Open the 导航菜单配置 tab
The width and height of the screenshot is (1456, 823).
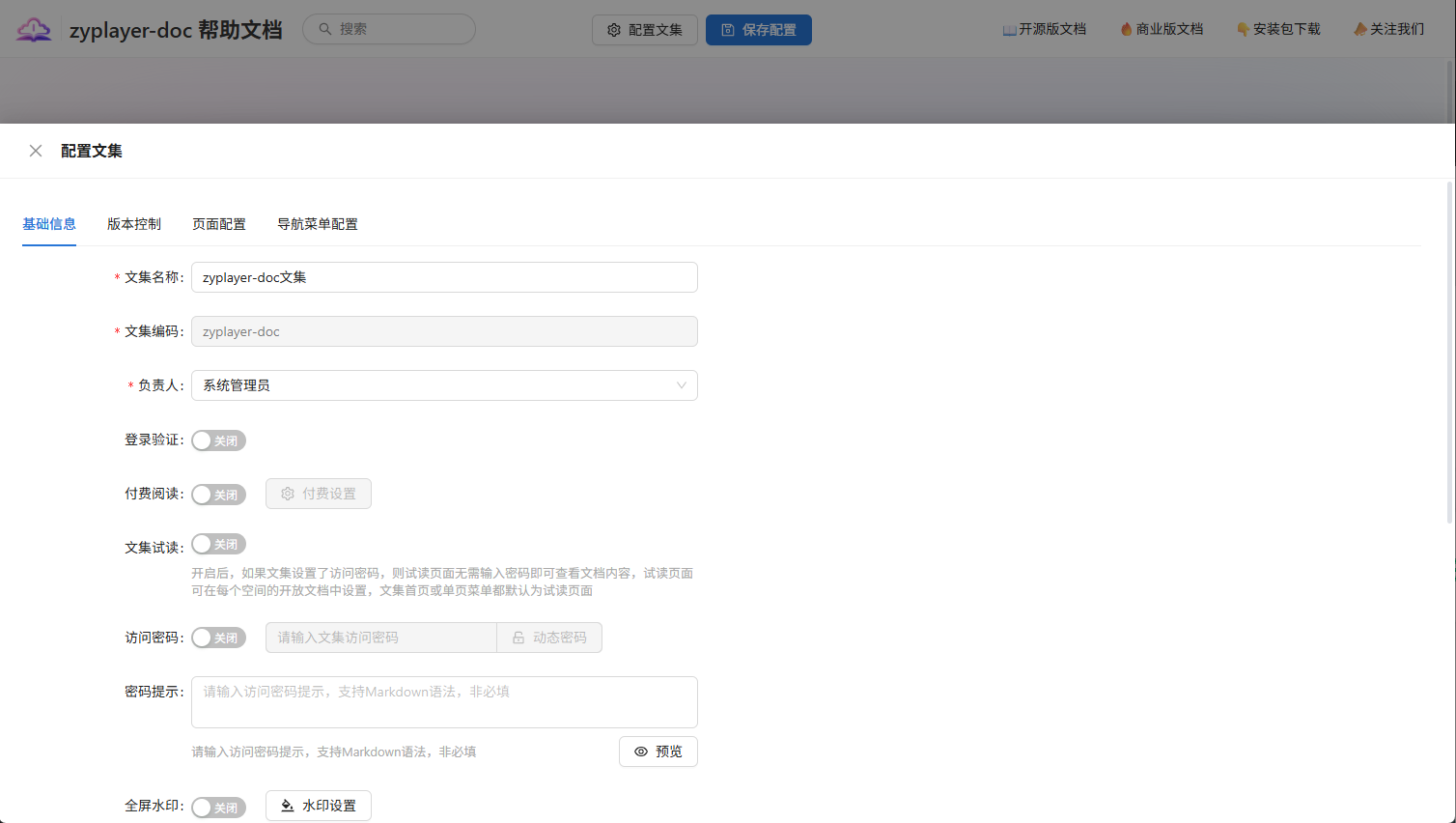tap(318, 224)
